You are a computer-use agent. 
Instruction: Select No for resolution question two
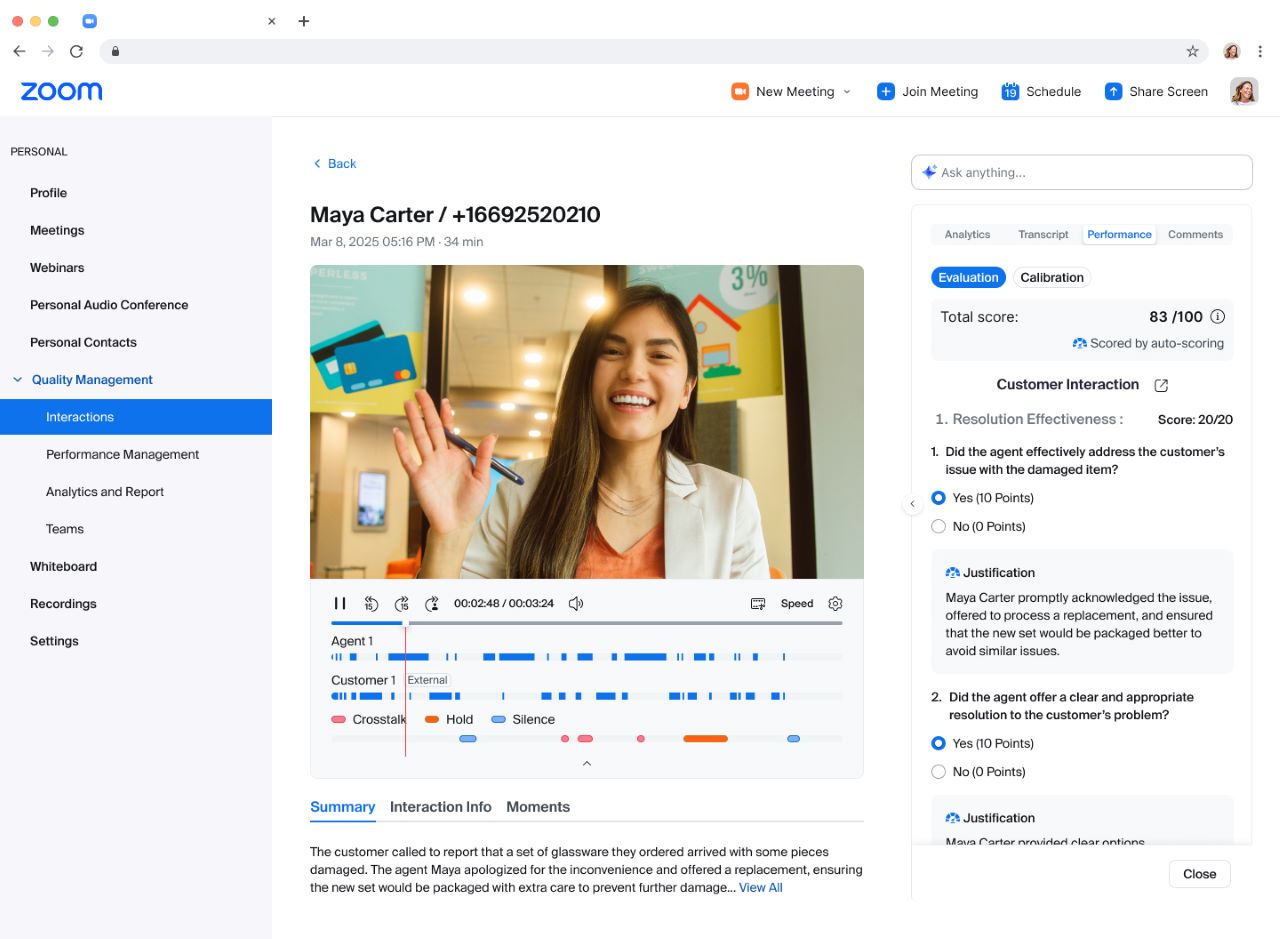938,771
